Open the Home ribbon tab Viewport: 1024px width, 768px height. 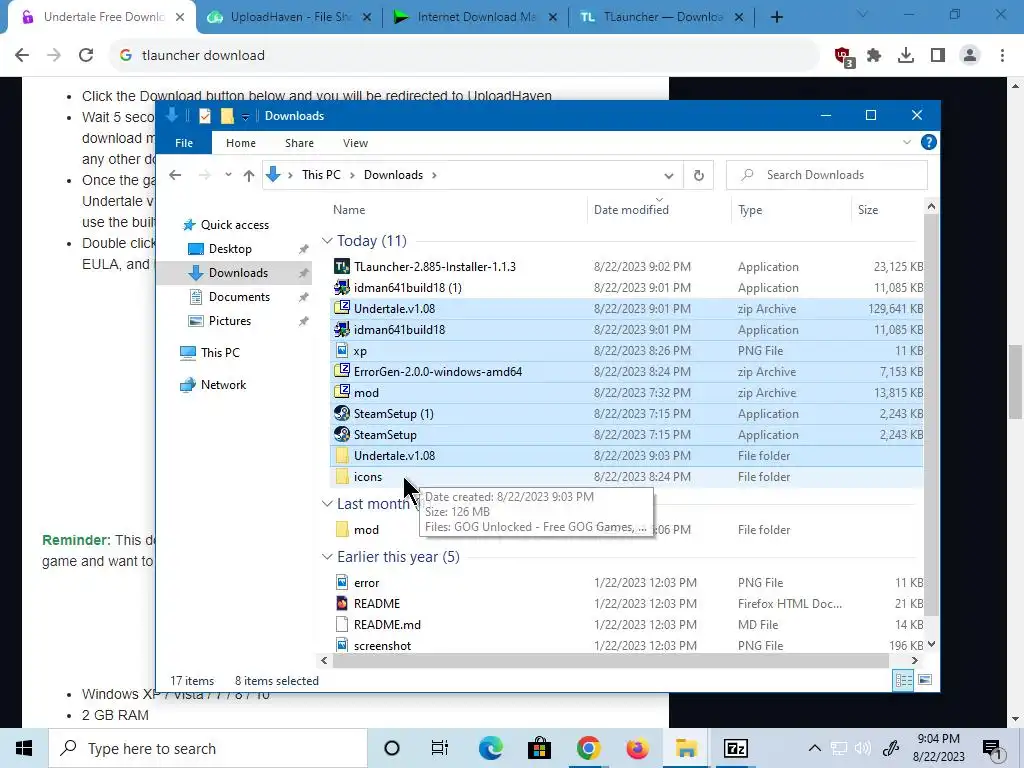[x=241, y=143]
